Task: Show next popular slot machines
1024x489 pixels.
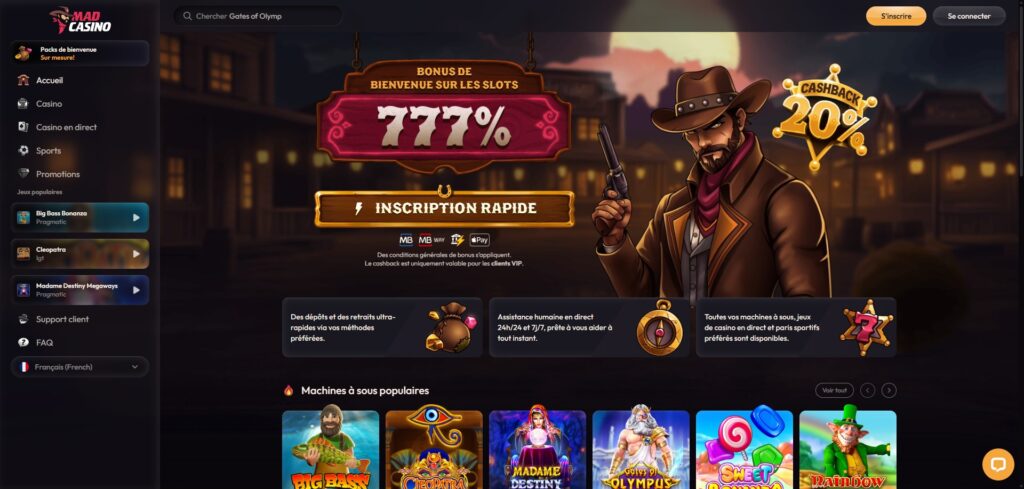Action: click(x=889, y=390)
